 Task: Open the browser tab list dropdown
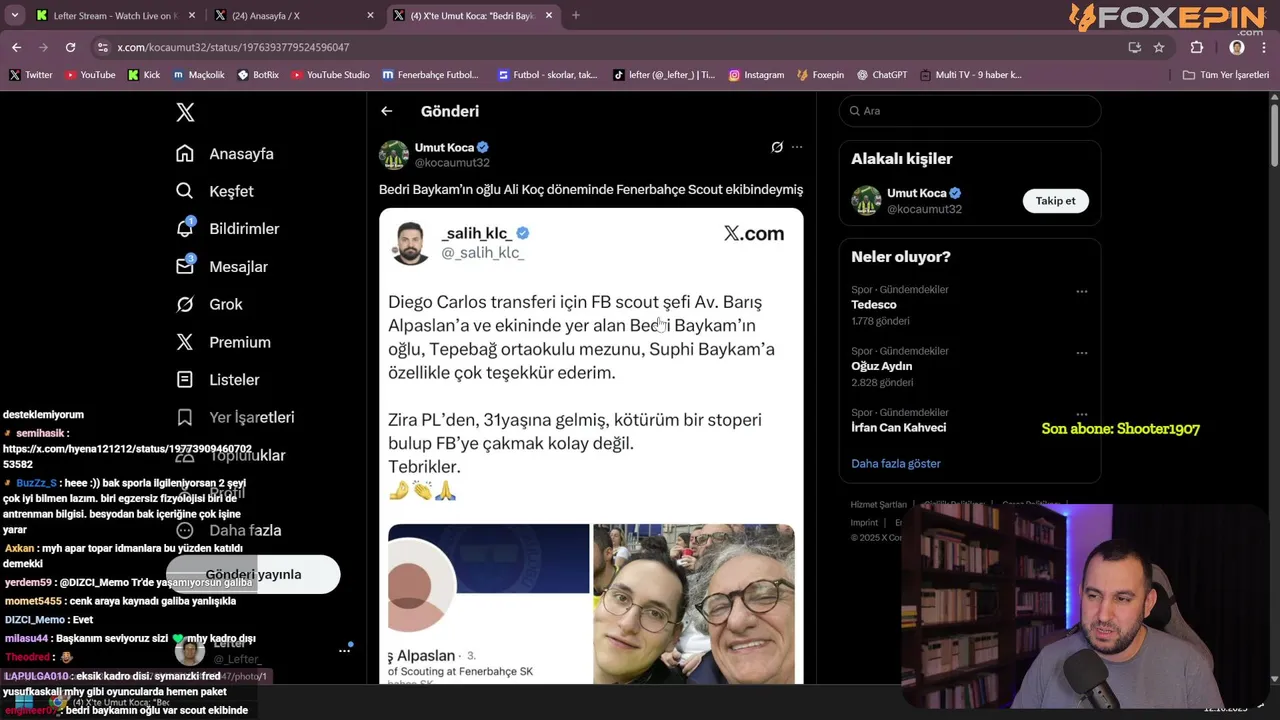14,15
